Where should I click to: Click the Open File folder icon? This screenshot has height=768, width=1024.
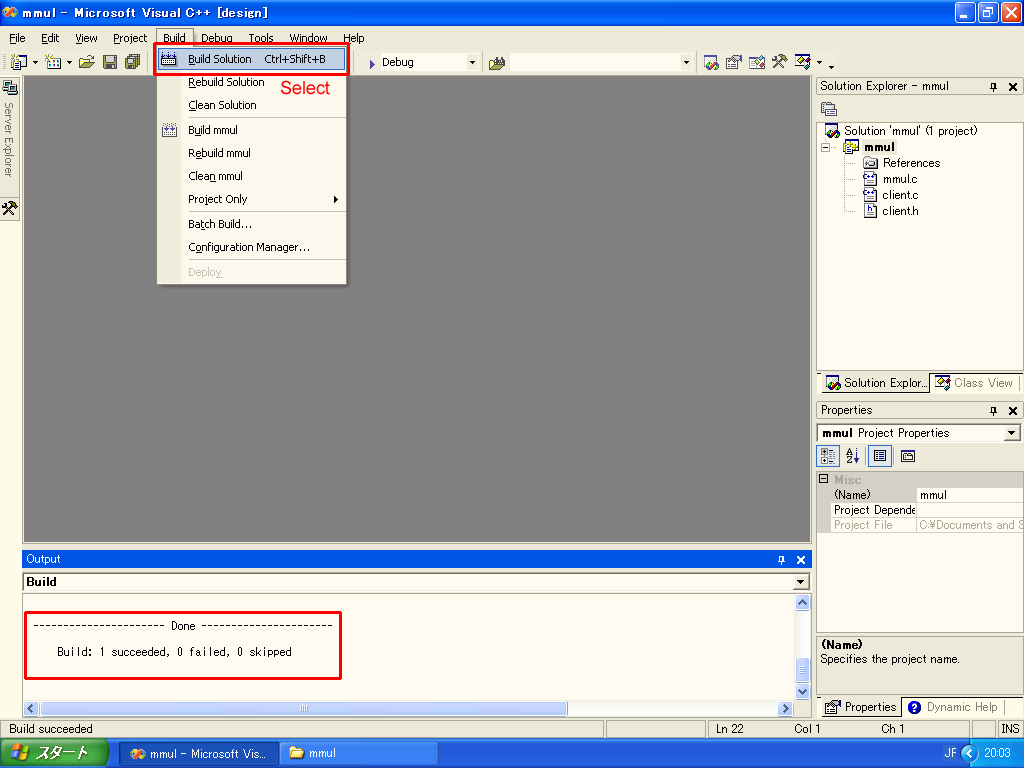point(87,62)
